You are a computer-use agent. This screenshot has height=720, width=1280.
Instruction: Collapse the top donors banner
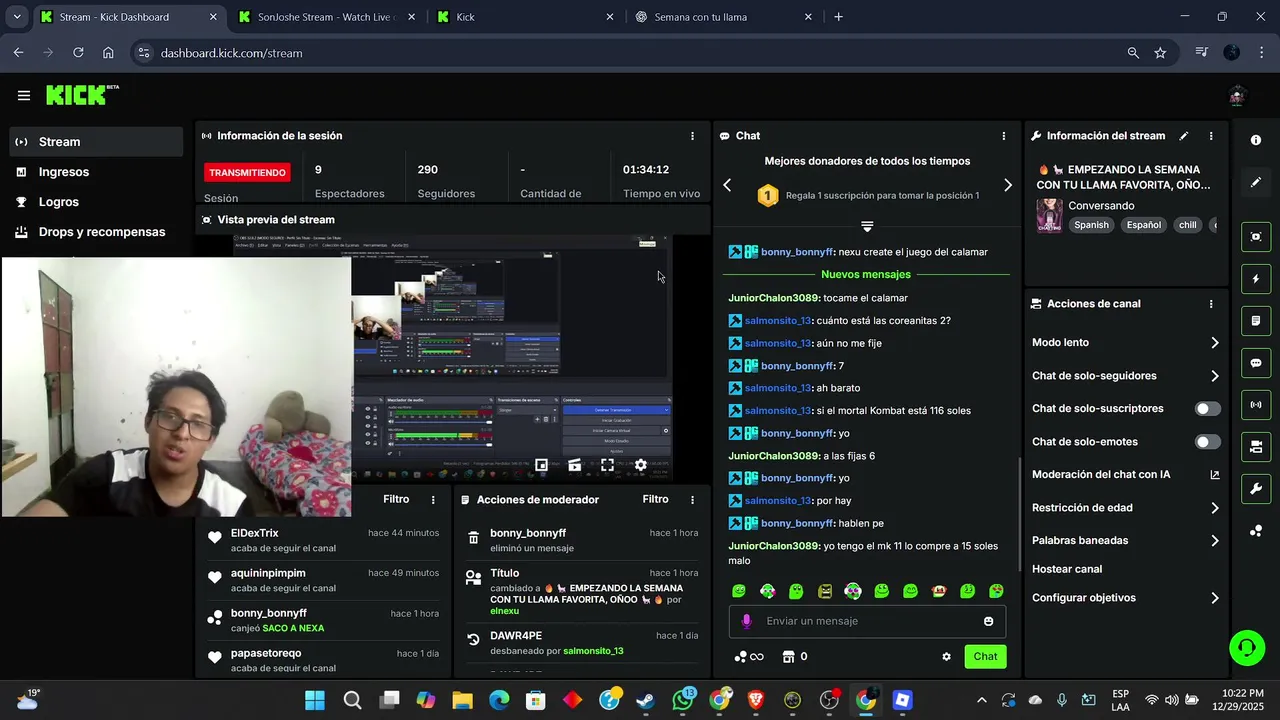867,227
